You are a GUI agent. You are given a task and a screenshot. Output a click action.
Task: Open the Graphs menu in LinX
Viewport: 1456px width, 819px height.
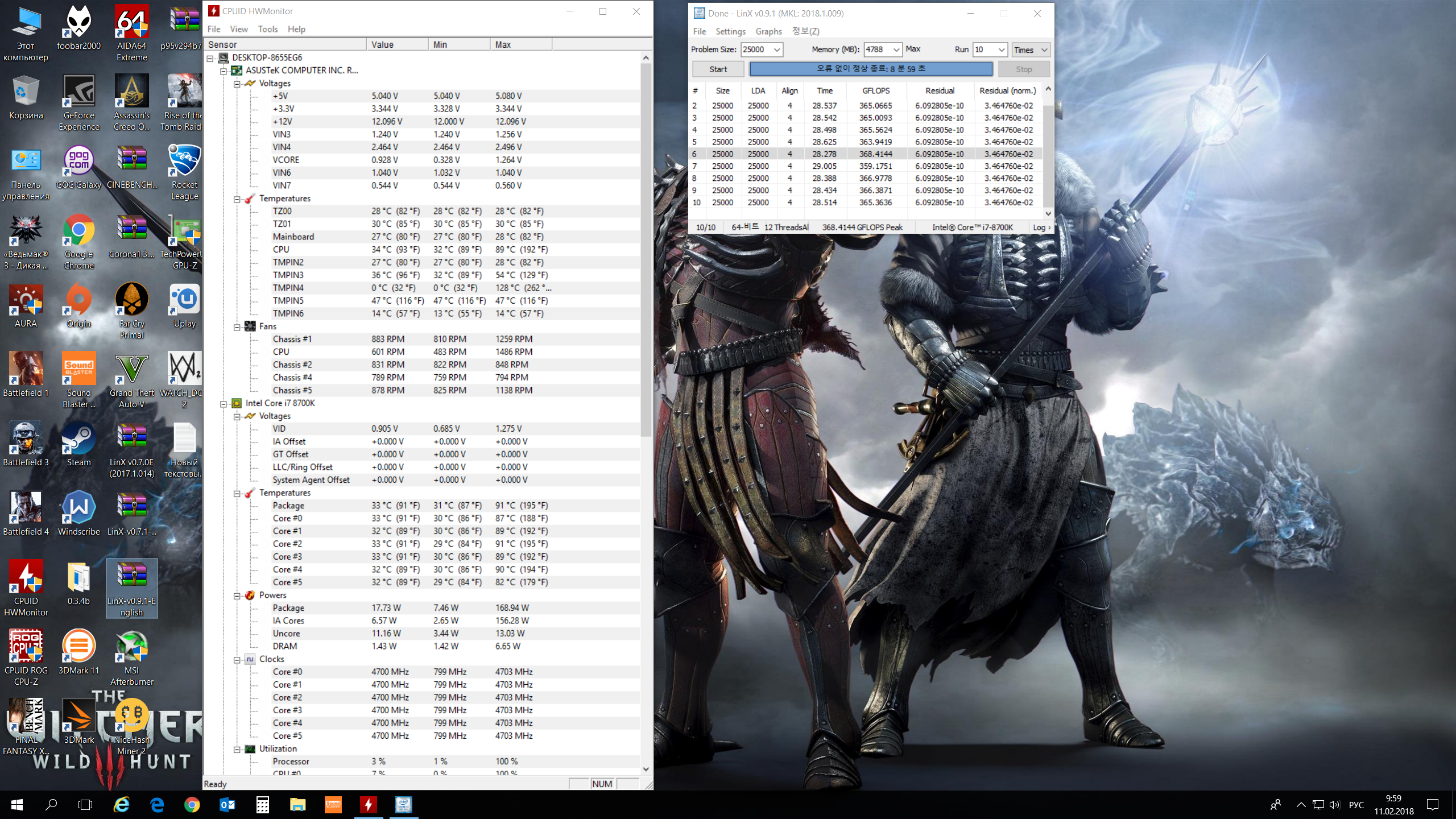pyautogui.click(x=768, y=31)
